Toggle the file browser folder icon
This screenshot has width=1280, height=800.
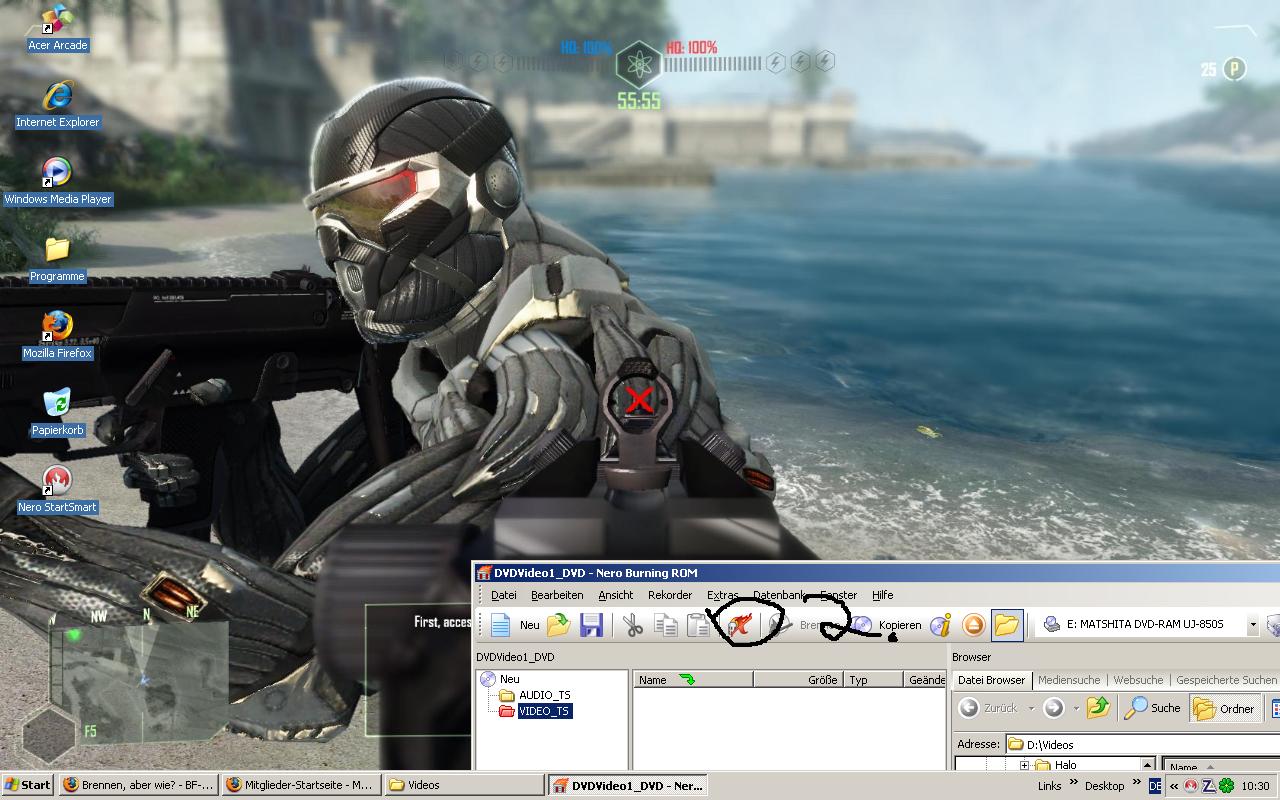tap(1007, 625)
